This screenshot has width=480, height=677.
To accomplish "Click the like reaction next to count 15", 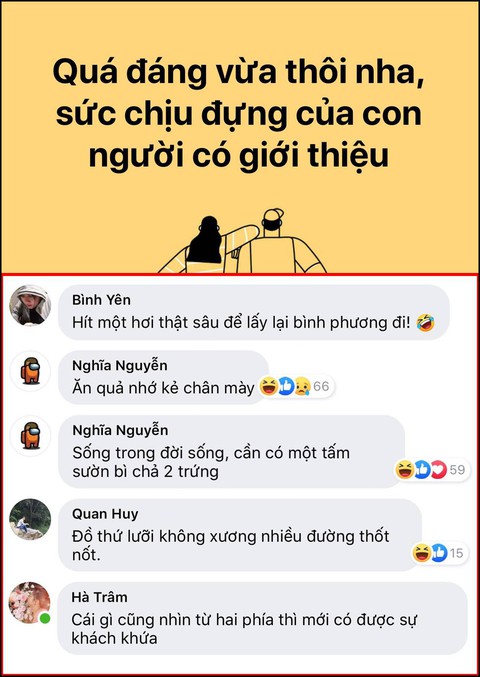I will [439, 553].
